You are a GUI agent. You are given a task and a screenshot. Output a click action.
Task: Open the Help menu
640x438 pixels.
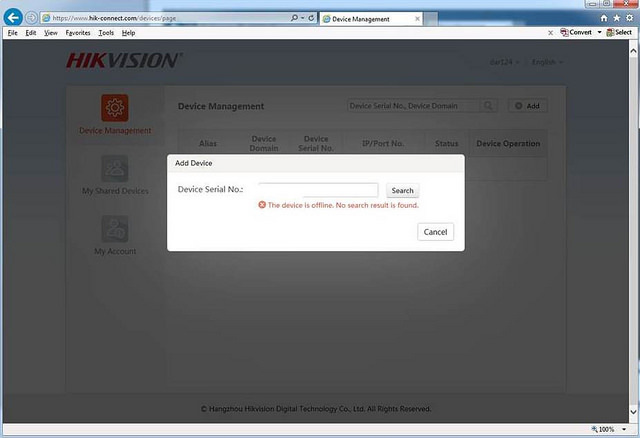tap(128, 33)
